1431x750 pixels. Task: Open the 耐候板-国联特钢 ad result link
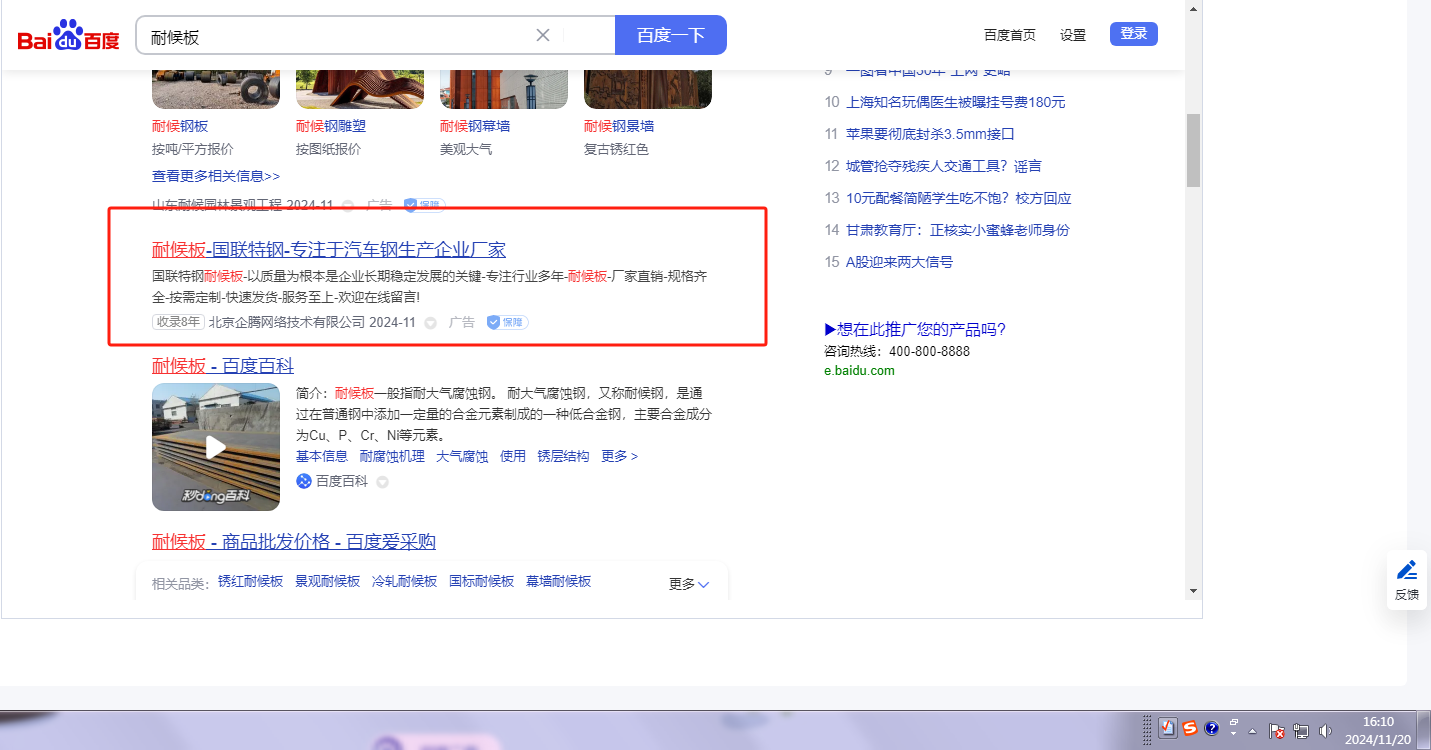pyautogui.click(x=329, y=249)
